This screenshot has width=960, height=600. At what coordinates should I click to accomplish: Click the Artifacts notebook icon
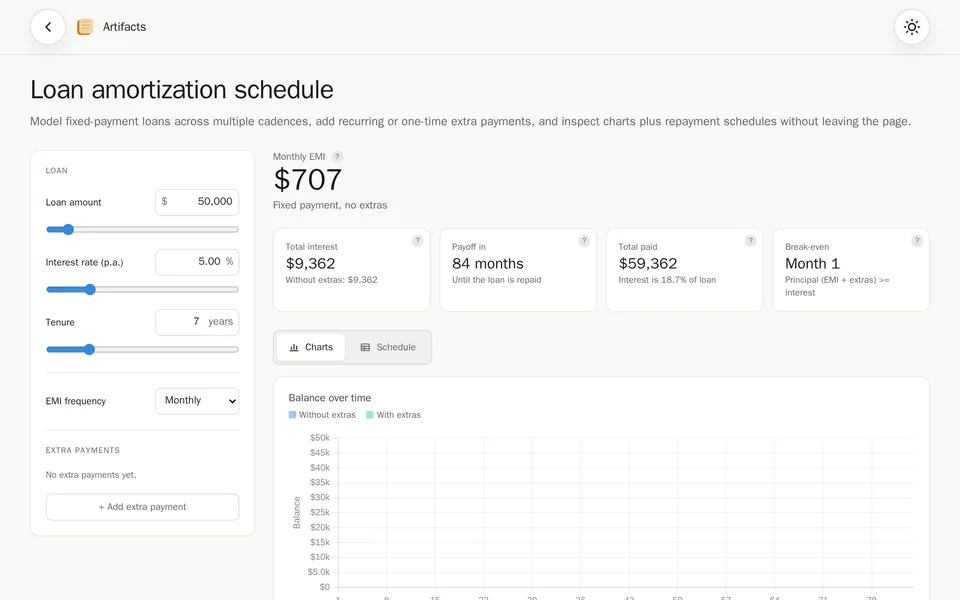point(85,27)
